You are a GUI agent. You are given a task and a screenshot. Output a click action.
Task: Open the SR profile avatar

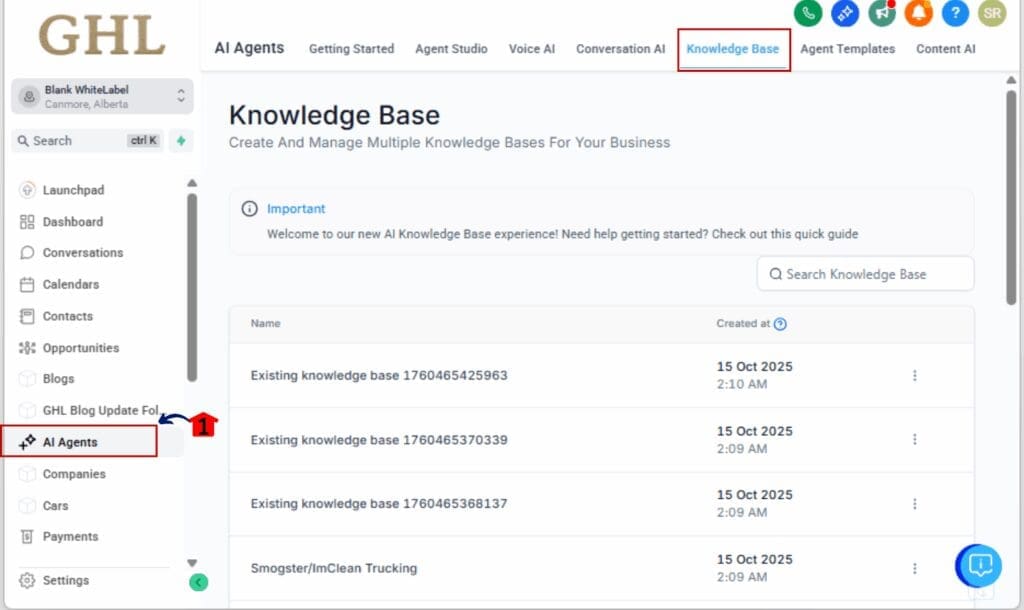pos(991,15)
